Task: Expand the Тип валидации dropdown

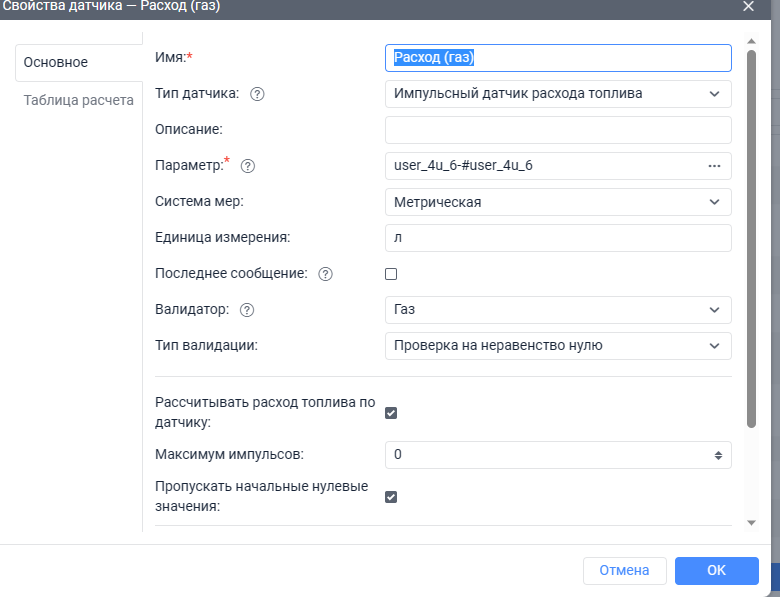Action: pyautogui.click(x=558, y=346)
